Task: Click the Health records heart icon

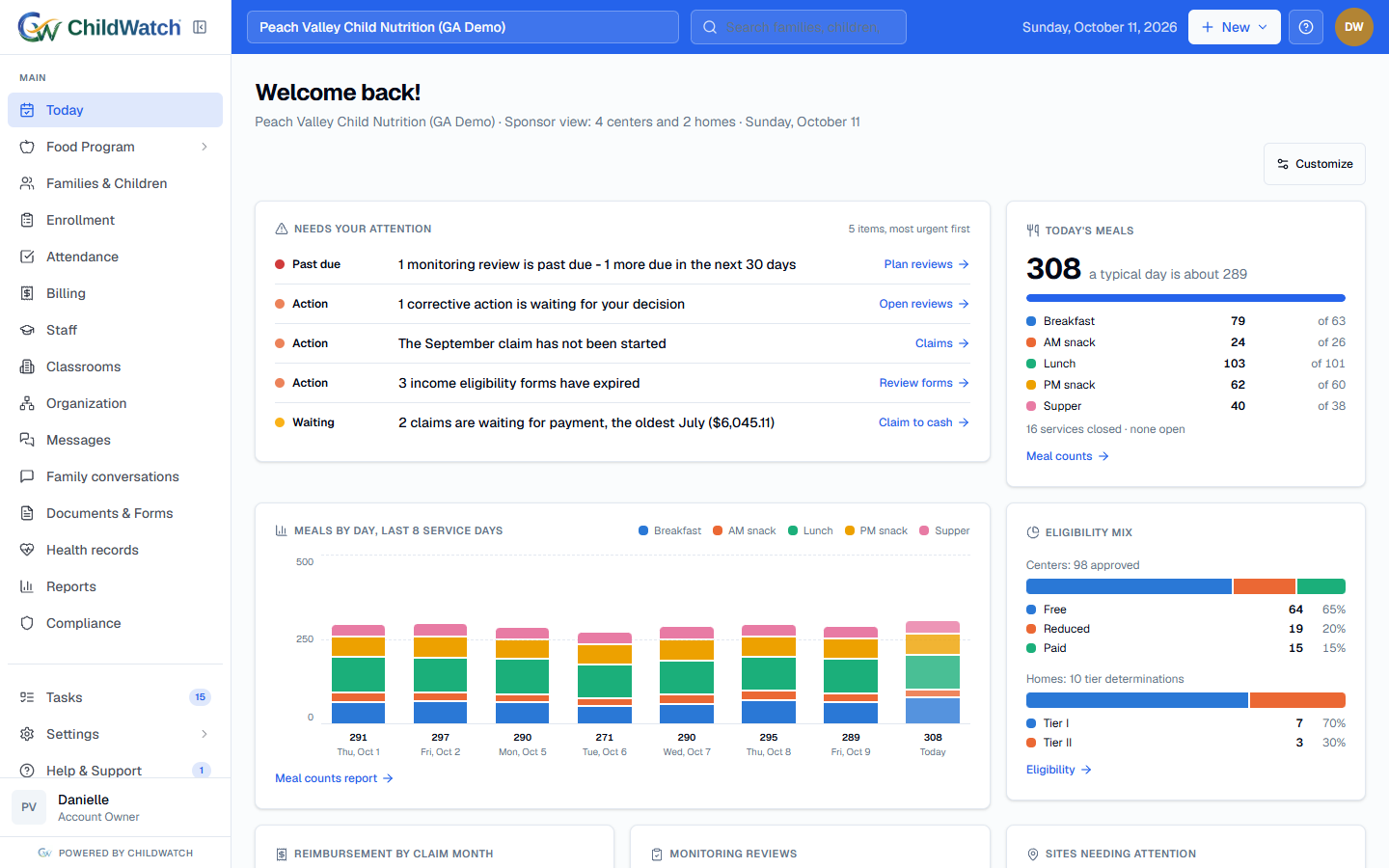Action: 27,550
